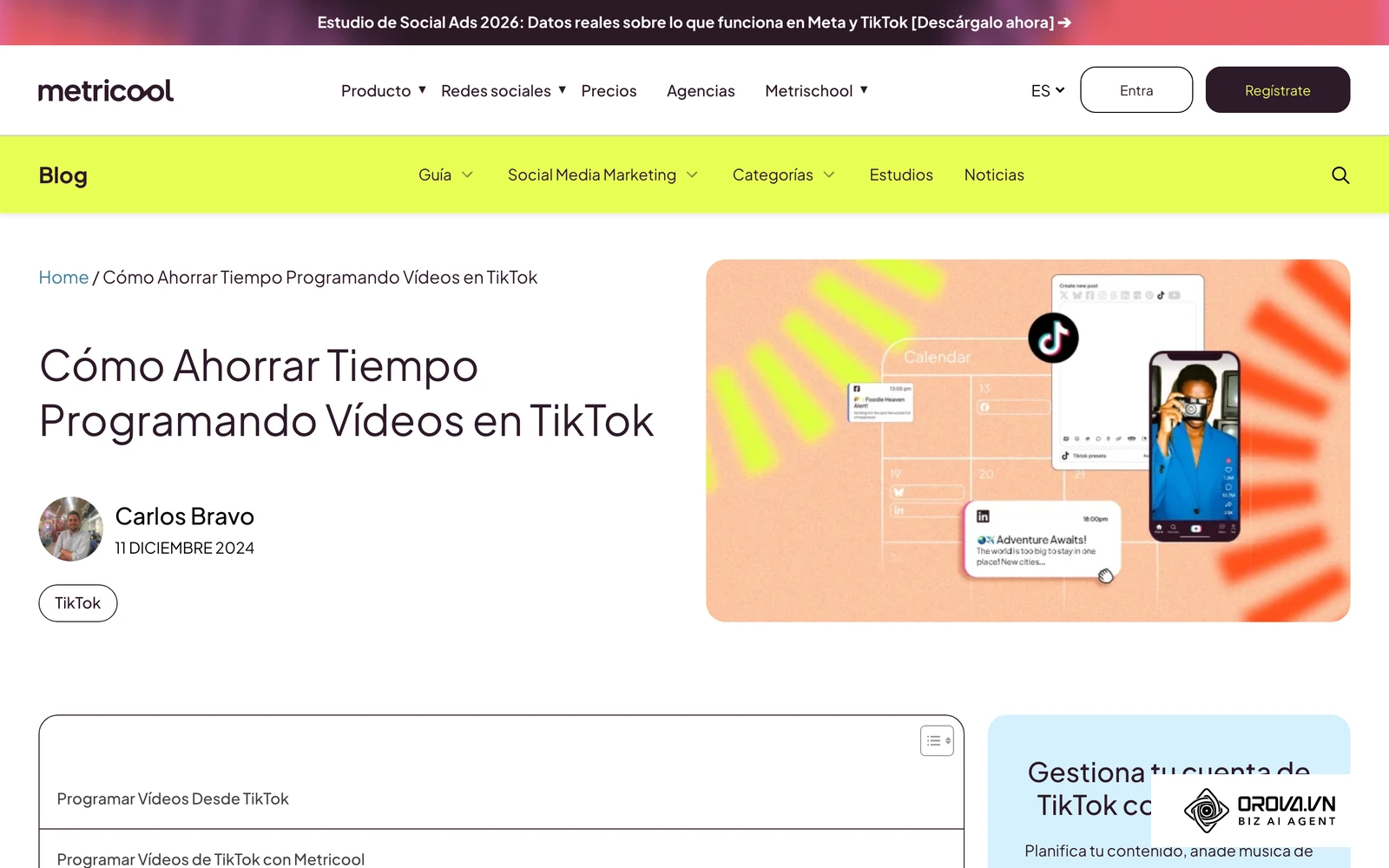The image size is (1389, 868).
Task: Open the ES language selector
Action: click(1048, 90)
